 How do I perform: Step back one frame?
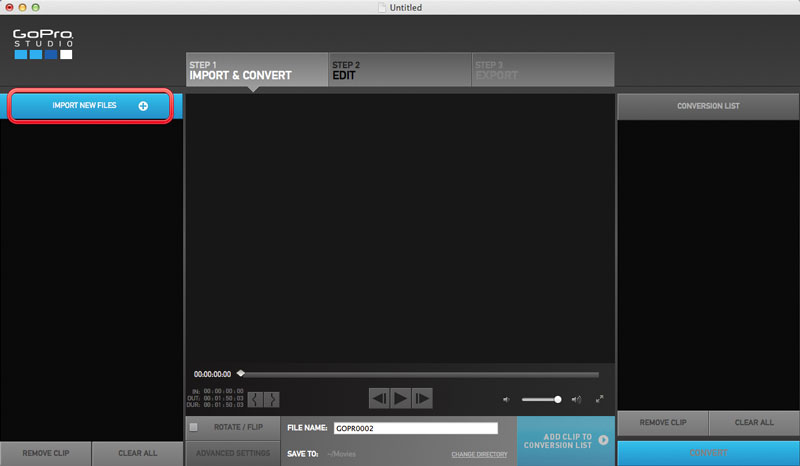(x=379, y=398)
